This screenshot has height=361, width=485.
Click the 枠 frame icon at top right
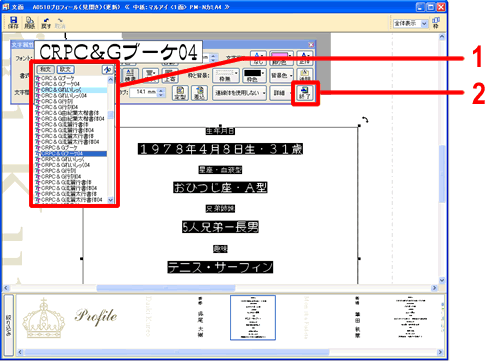[x=436, y=23]
